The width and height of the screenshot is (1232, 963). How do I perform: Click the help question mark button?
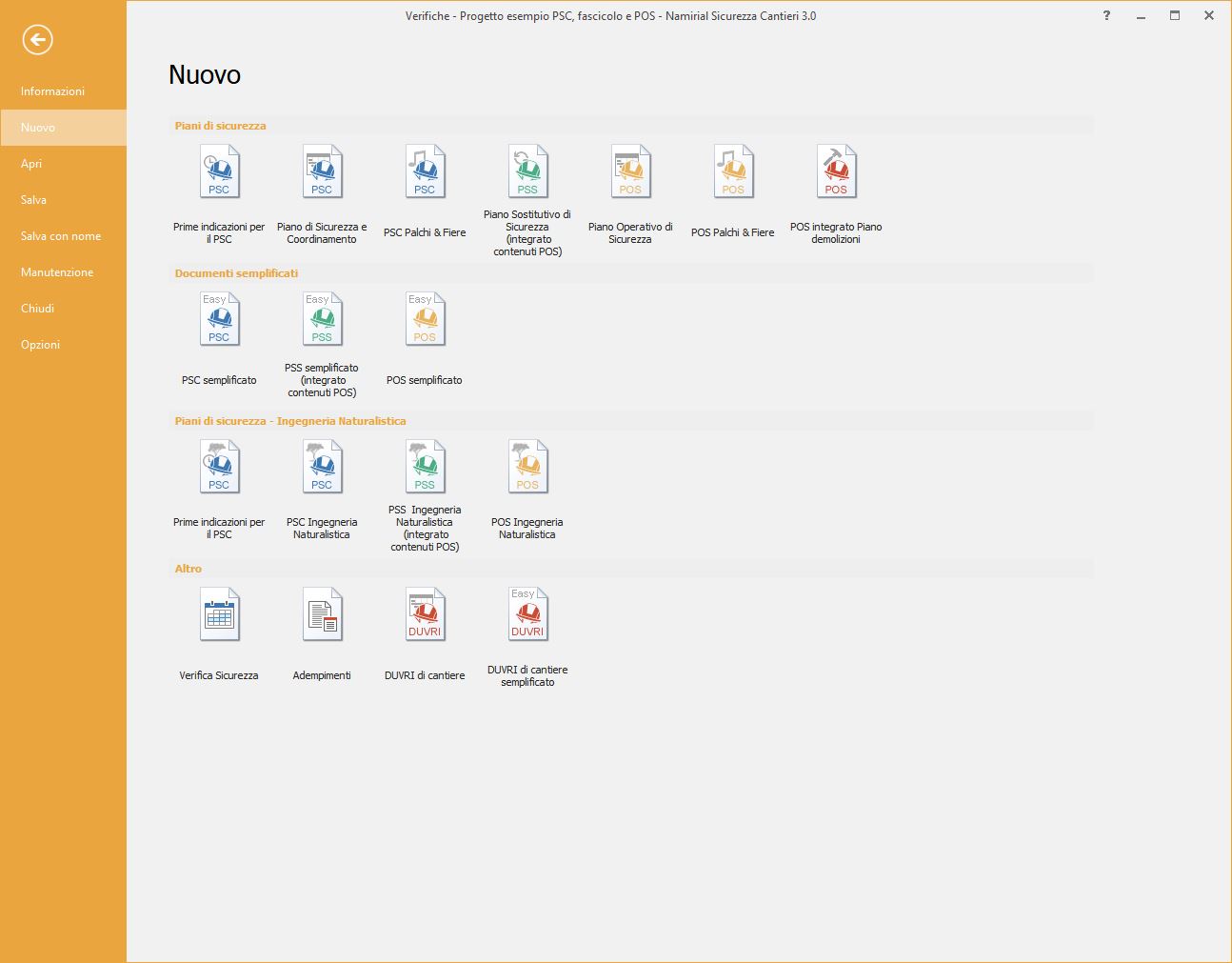[x=1106, y=16]
